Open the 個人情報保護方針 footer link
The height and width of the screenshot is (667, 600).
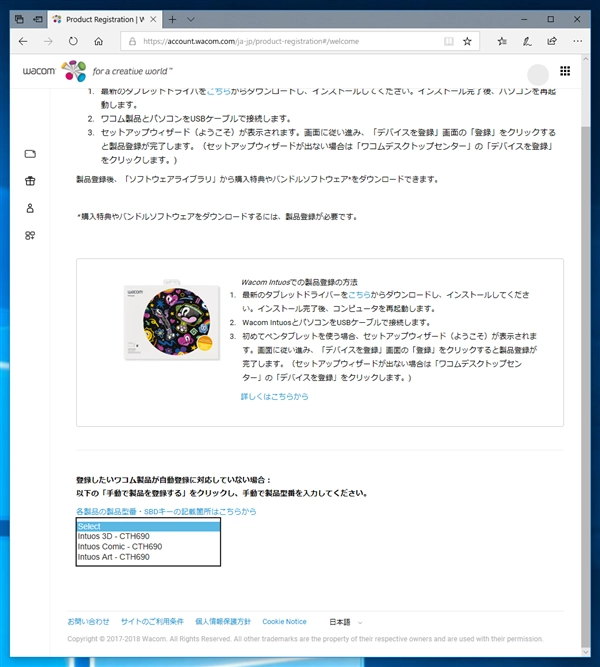pos(223,621)
